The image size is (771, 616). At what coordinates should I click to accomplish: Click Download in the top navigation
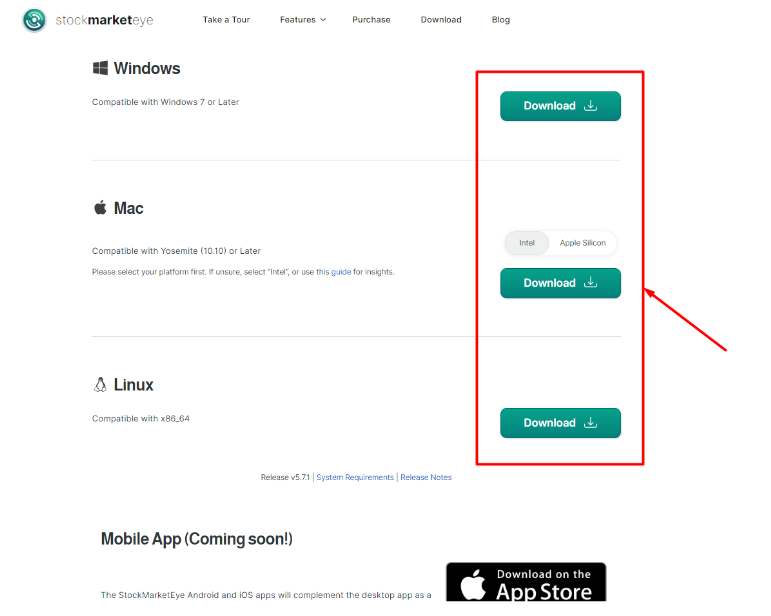tap(441, 20)
